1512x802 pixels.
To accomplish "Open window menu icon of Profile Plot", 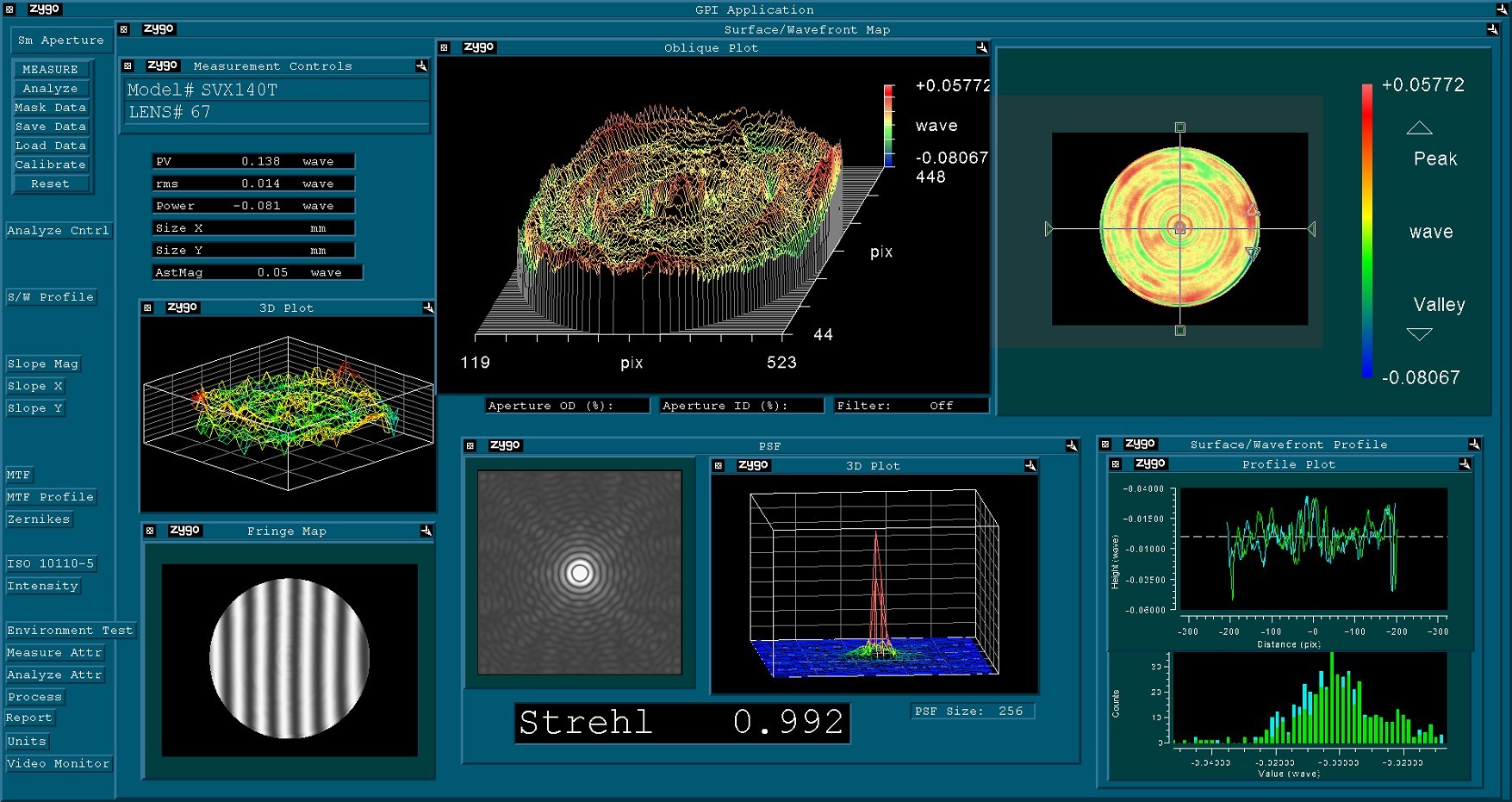I will (x=1116, y=464).
